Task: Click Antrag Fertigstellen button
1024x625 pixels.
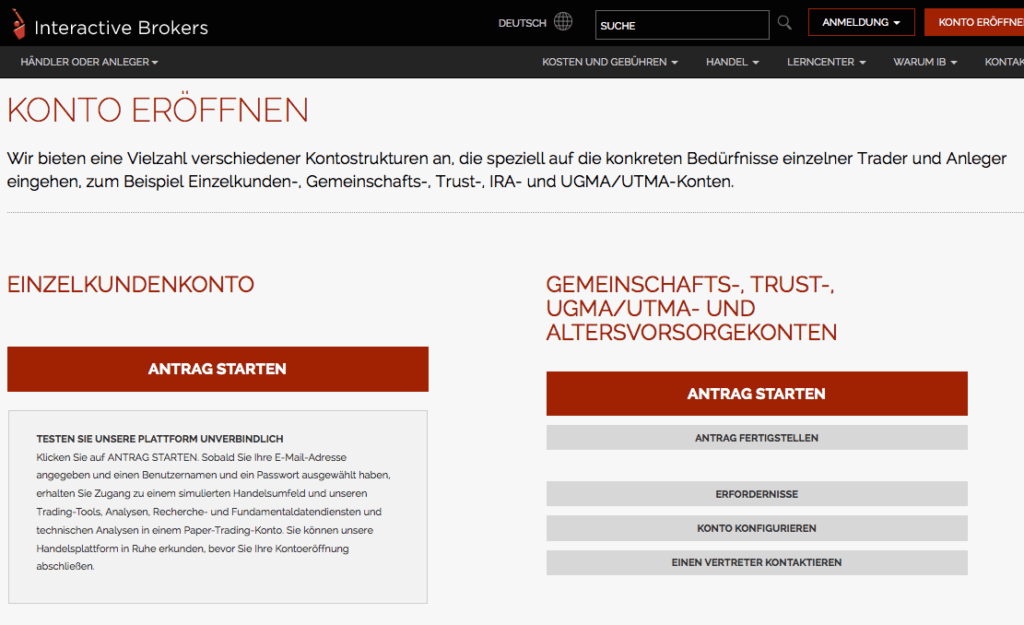Action: click(757, 438)
